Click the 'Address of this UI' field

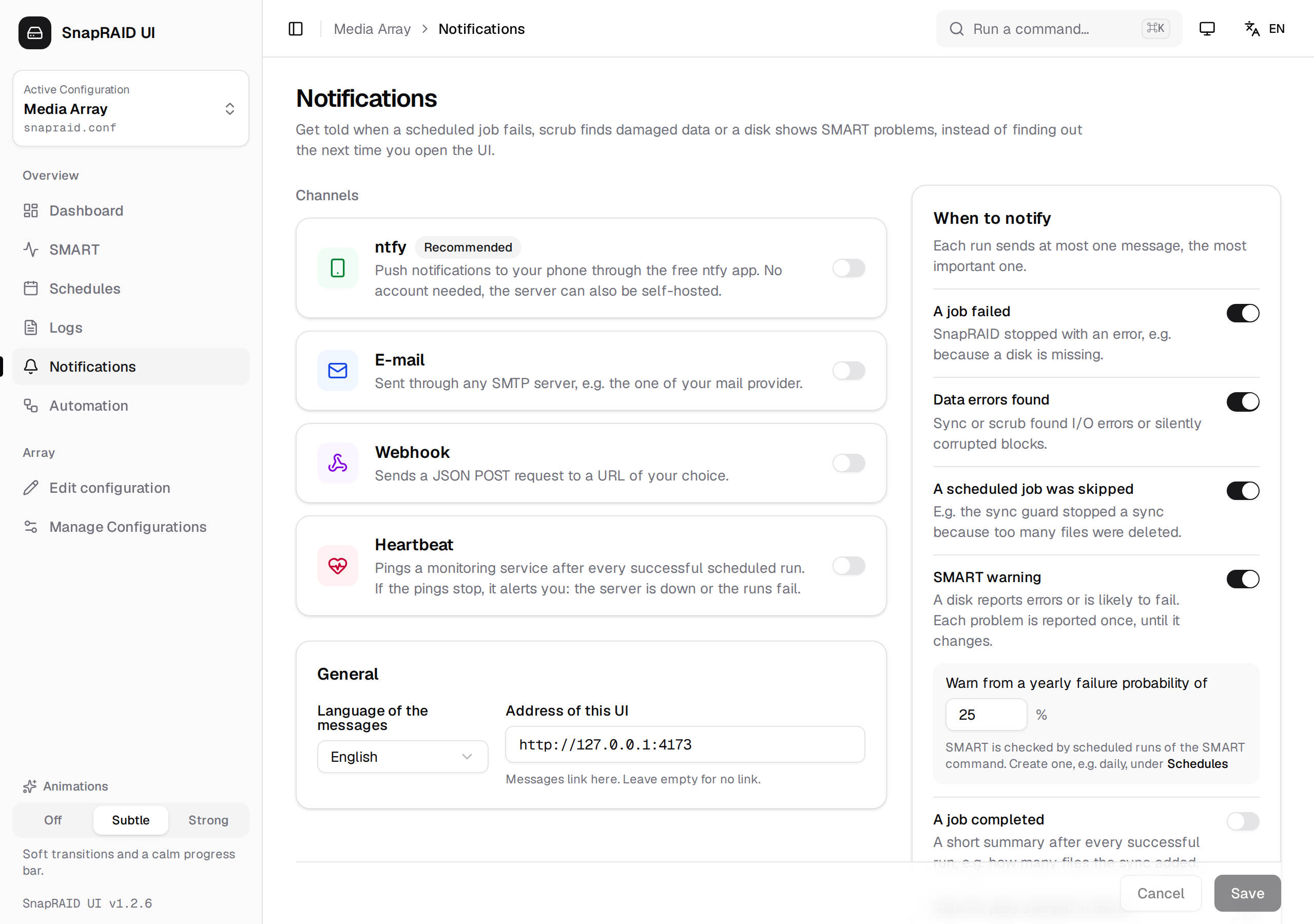685,744
